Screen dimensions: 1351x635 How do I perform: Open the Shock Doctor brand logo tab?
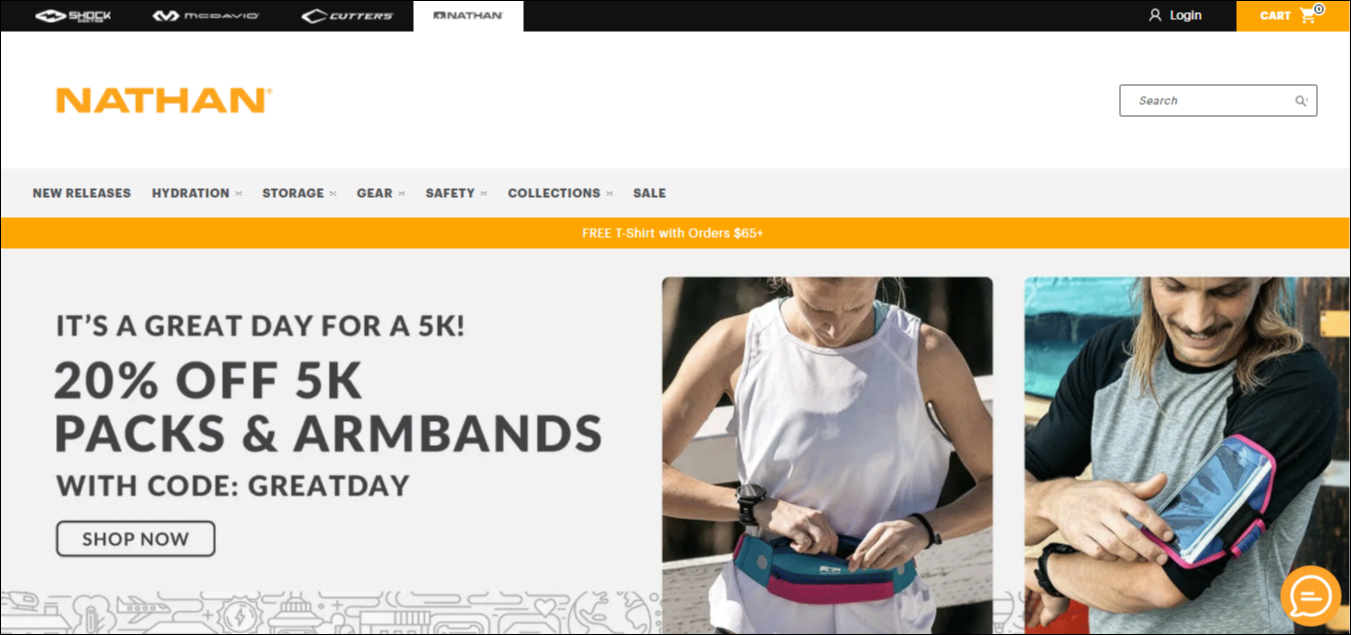click(x=73, y=16)
